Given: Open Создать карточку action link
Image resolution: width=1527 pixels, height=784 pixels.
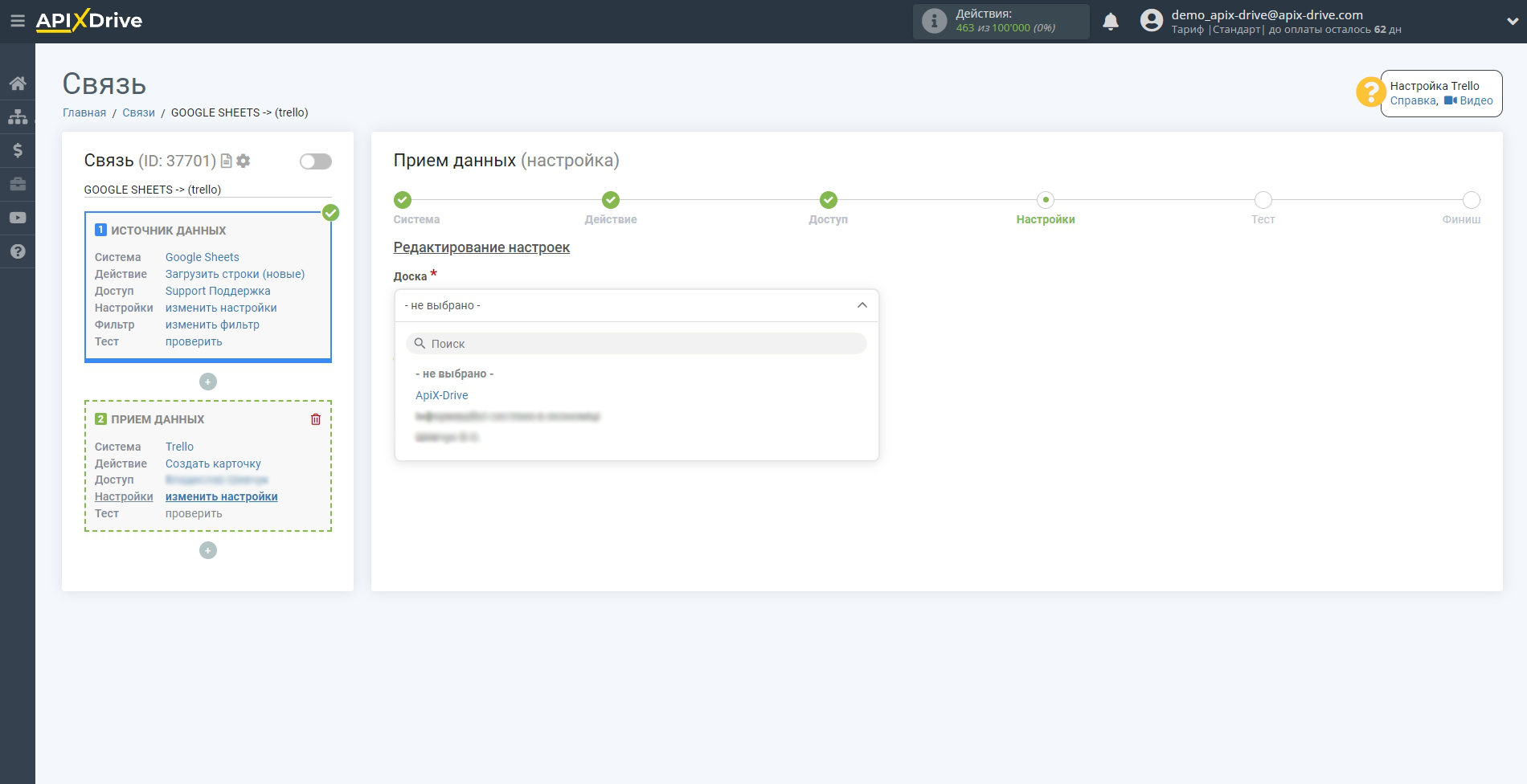Looking at the screenshot, I should (213, 463).
